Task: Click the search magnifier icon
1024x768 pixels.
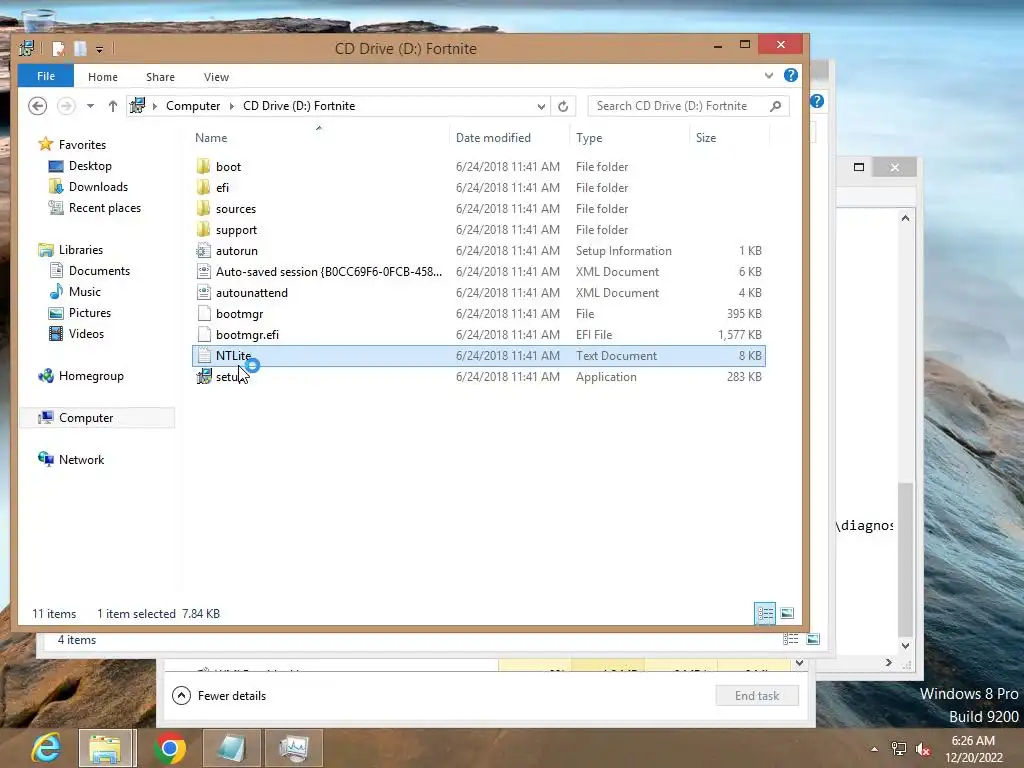Action: [775, 106]
